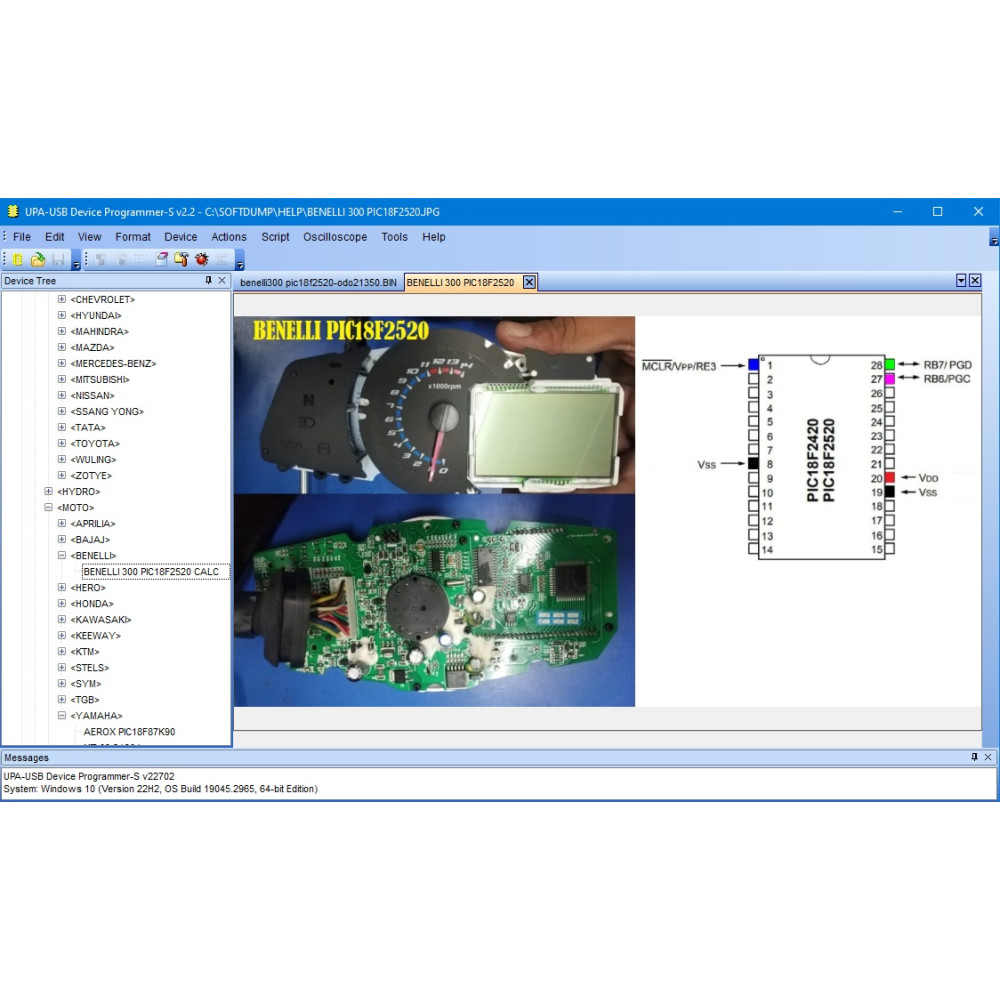Collapse the MOTO tree node
The width and height of the screenshot is (1000, 1000).
48,507
